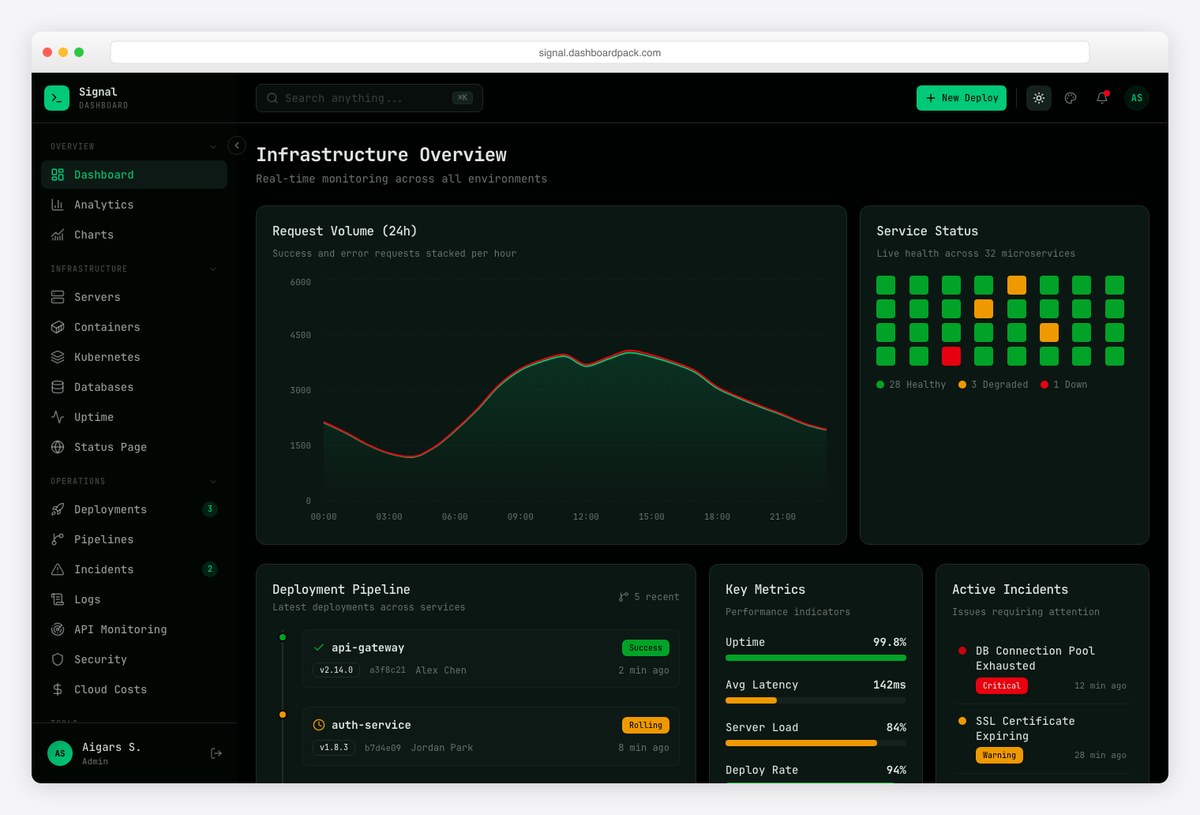Click the Uptime pulse icon

coord(57,417)
